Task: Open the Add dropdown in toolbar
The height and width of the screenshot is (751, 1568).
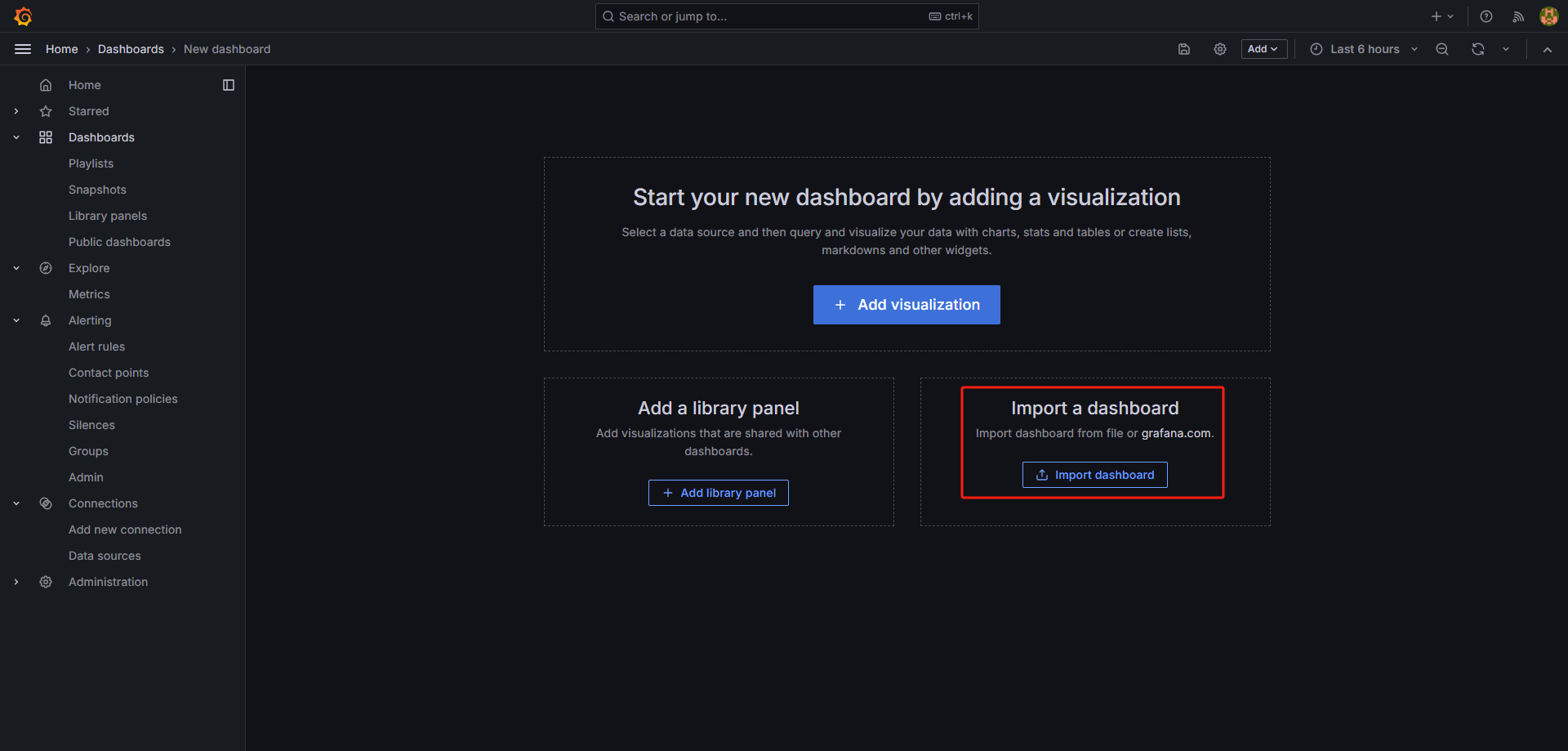Action: (x=1263, y=49)
